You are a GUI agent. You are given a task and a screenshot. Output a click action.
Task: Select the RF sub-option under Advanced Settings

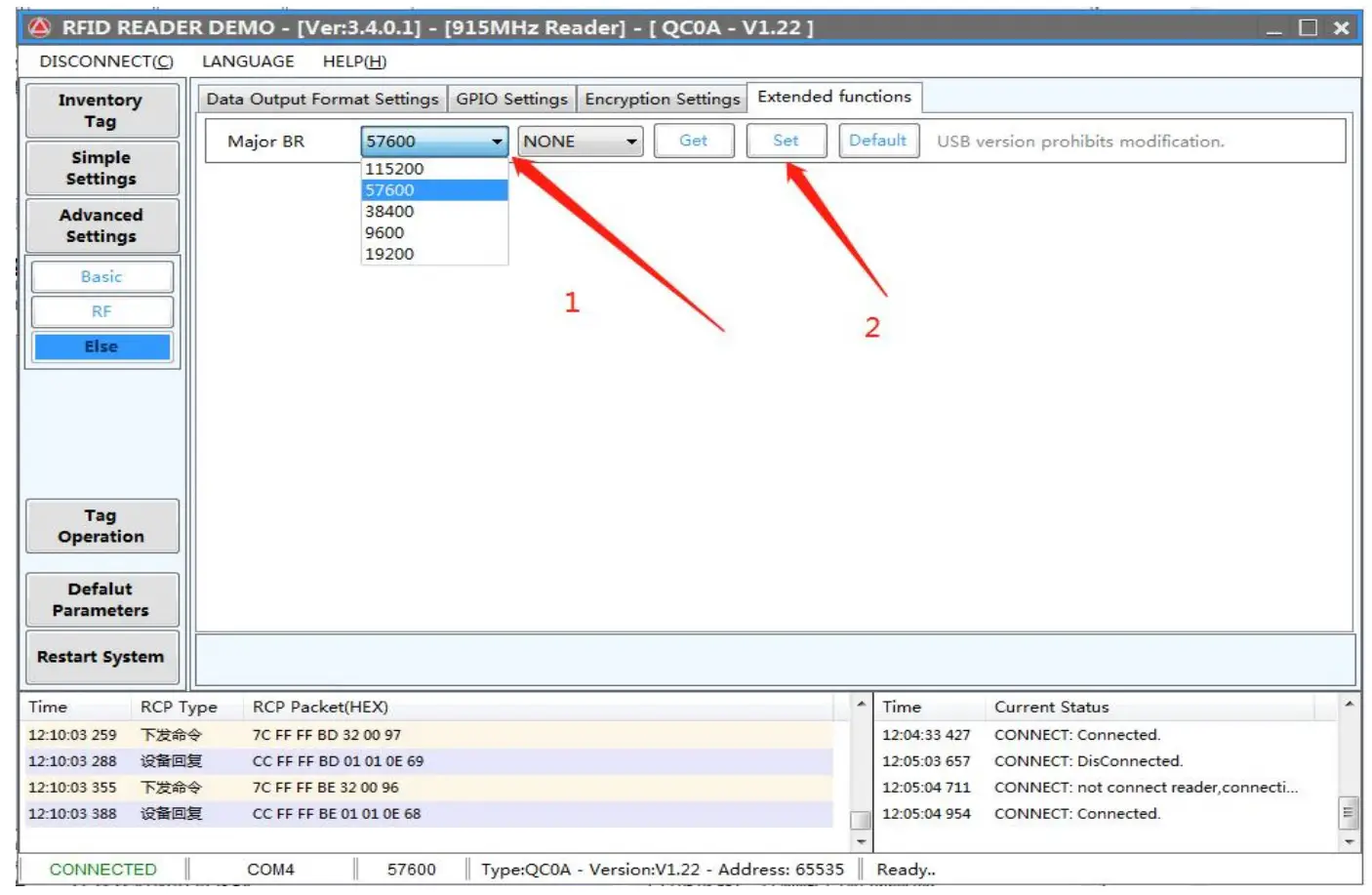pos(101,311)
